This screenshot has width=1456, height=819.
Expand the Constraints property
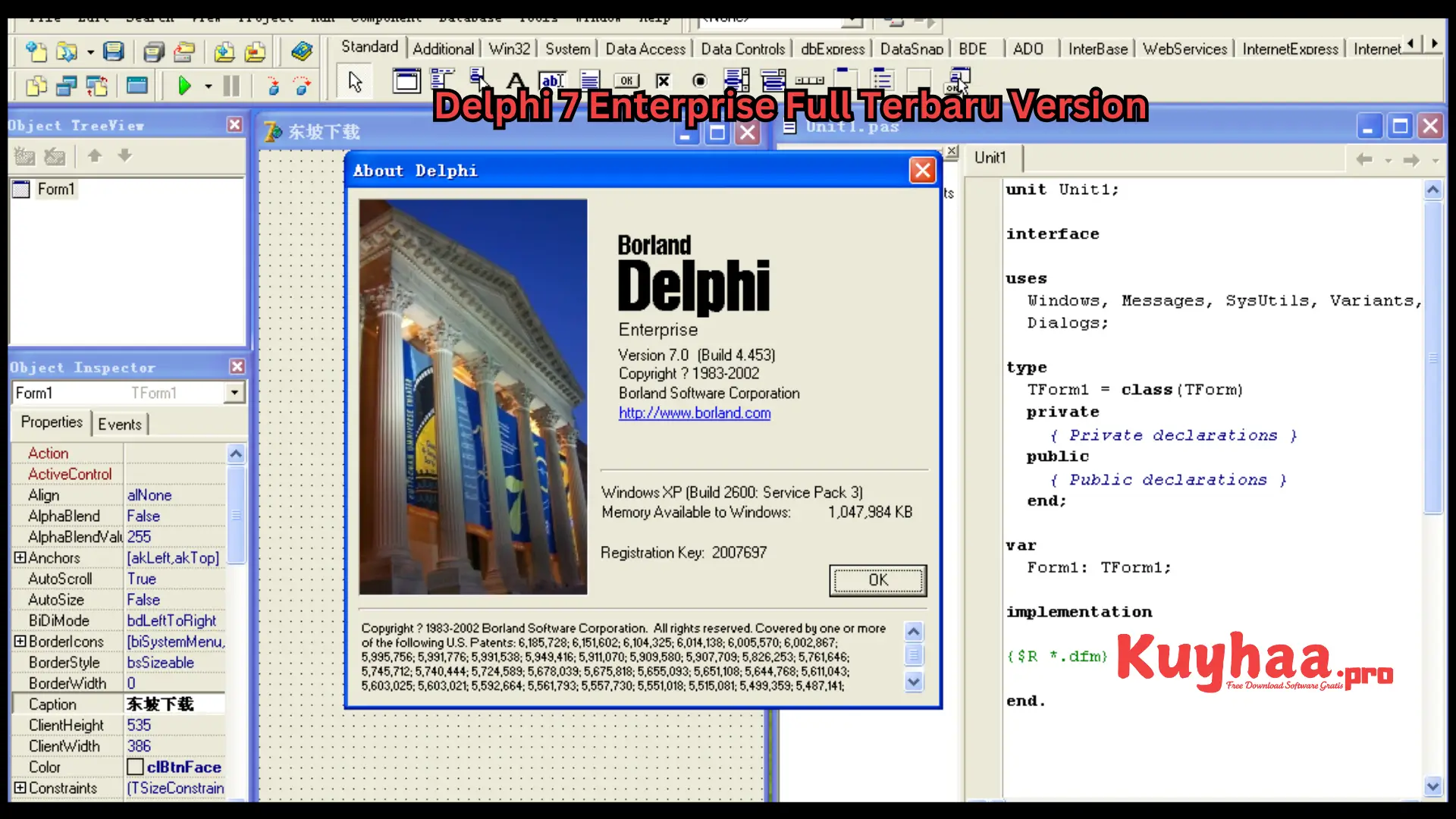pos(20,788)
